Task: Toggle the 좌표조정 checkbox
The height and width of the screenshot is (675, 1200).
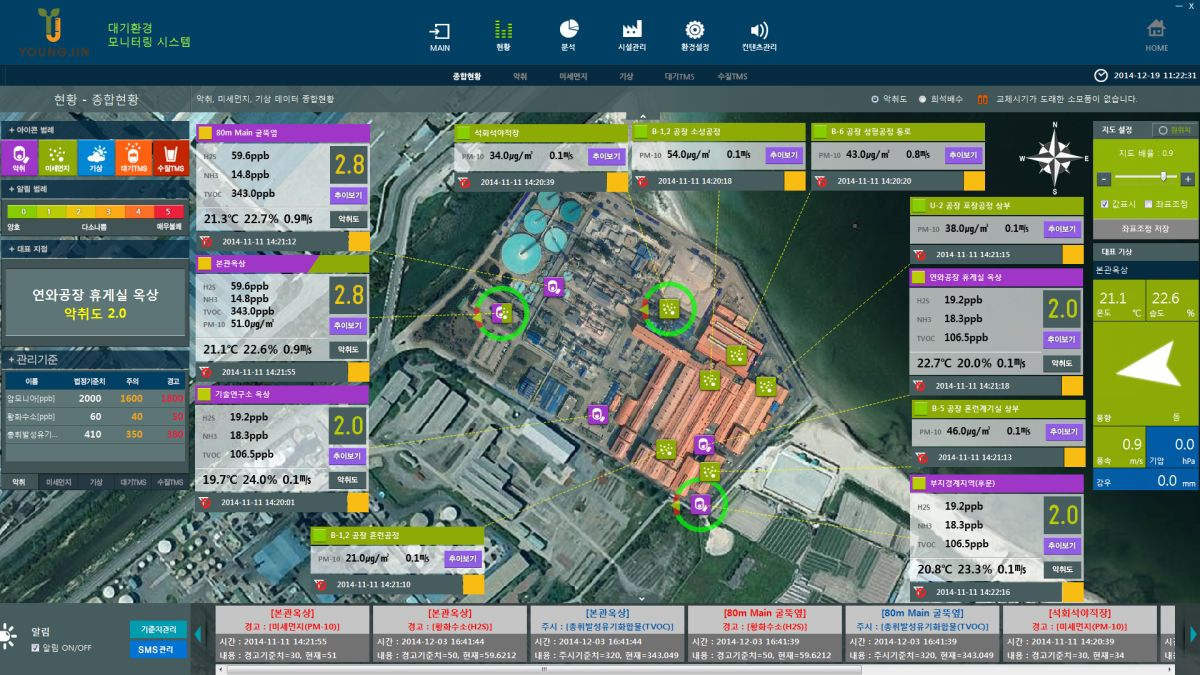Action: click(1149, 203)
